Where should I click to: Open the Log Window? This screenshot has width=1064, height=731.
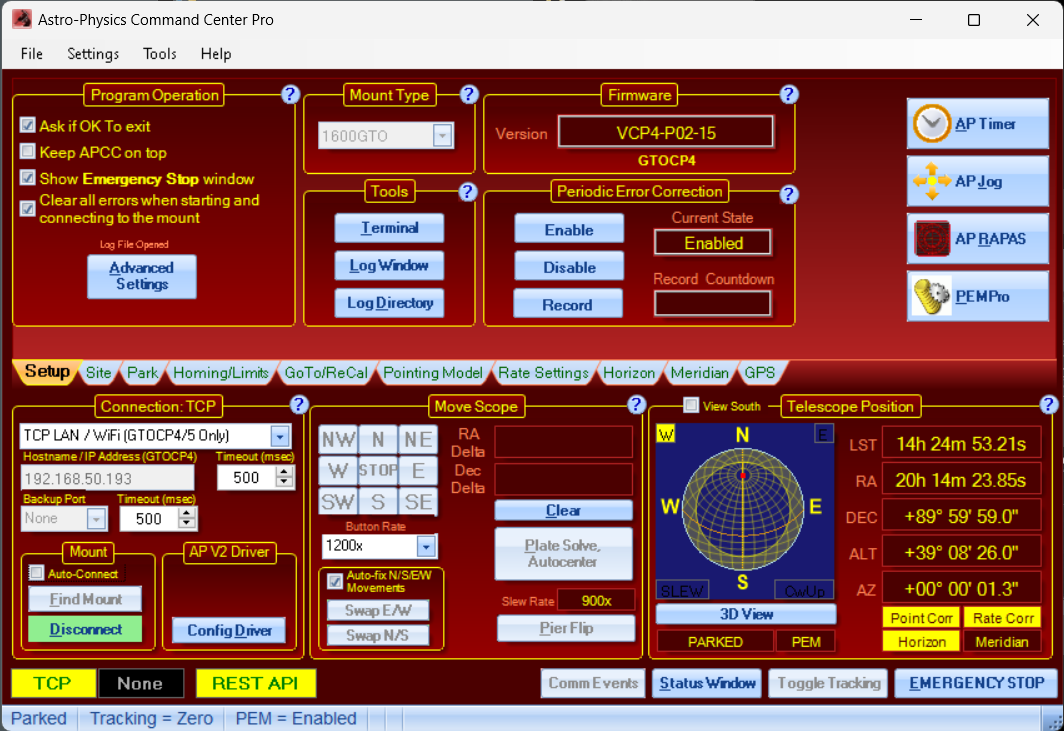pos(390,265)
